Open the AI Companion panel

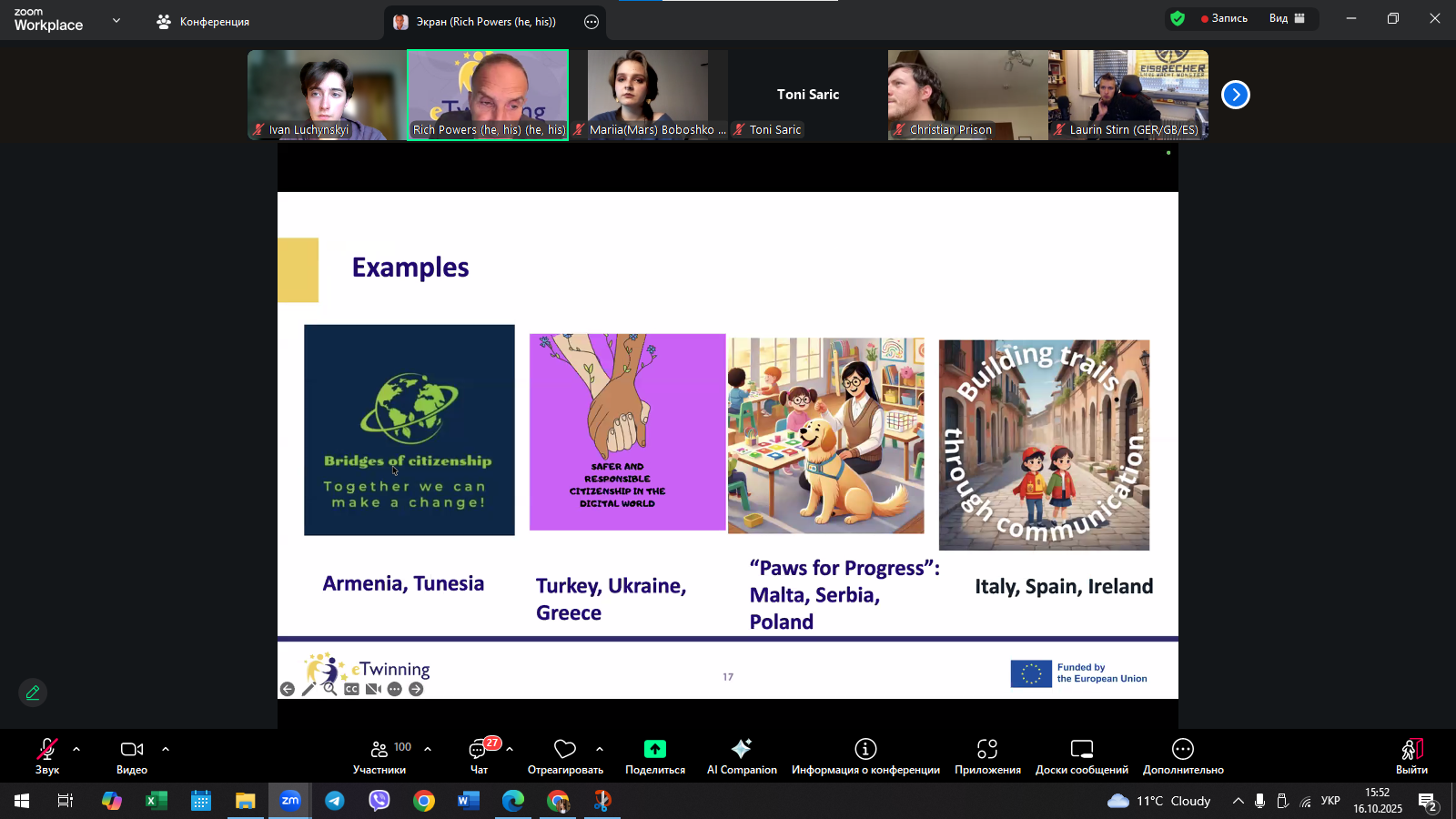point(742,755)
